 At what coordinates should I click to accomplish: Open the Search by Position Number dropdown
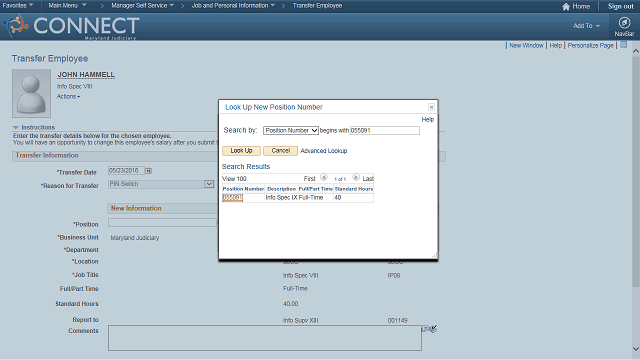tap(291, 131)
